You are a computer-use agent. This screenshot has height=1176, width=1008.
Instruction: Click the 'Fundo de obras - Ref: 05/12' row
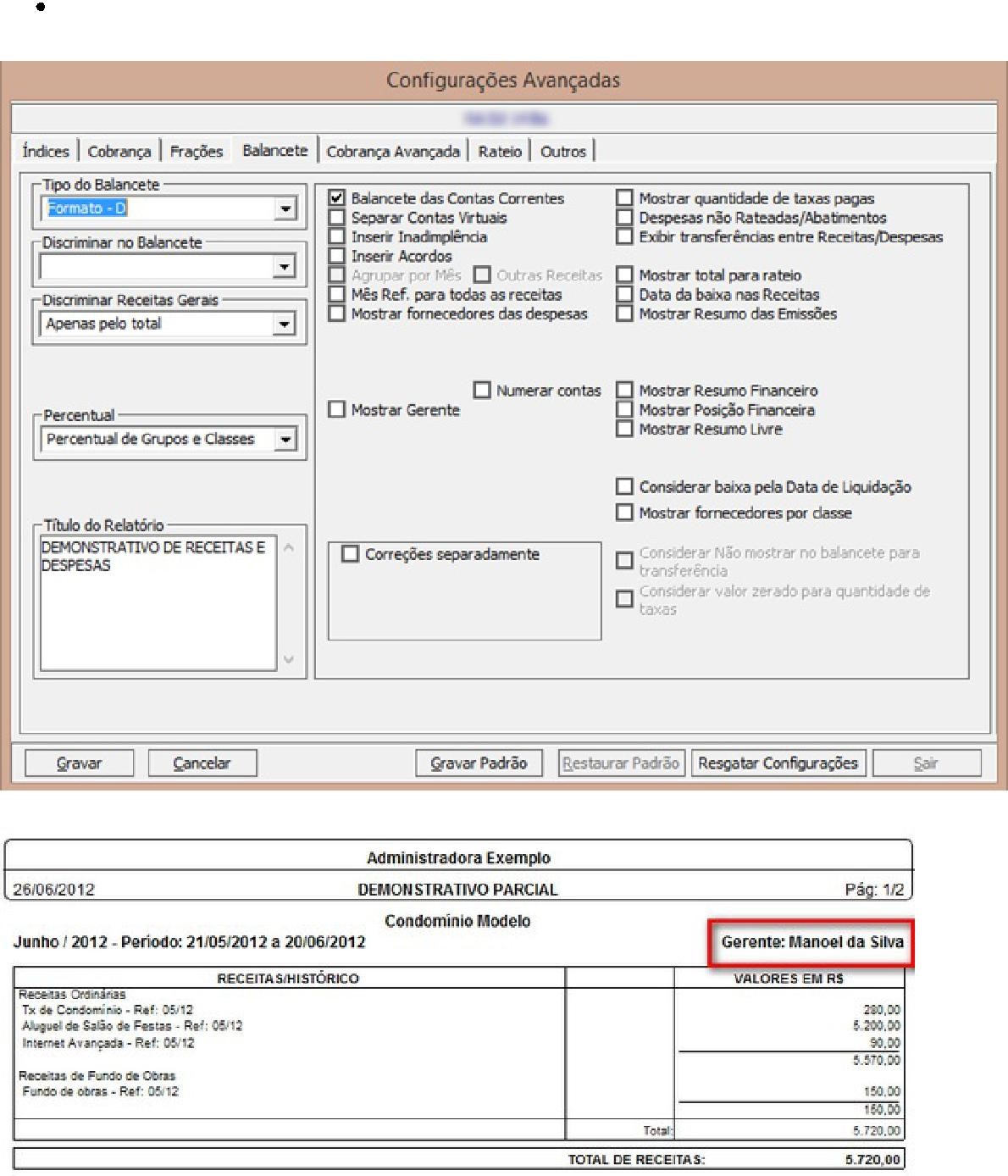(x=101, y=1091)
